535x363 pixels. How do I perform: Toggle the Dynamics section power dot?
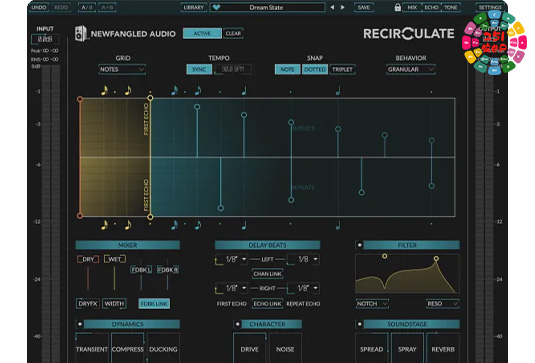pyautogui.click(x=80, y=324)
